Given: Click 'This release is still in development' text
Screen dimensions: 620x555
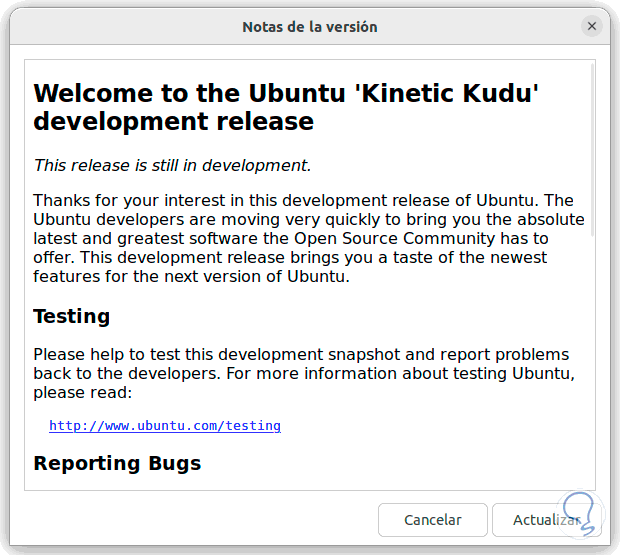Looking at the screenshot, I should click(172, 165).
